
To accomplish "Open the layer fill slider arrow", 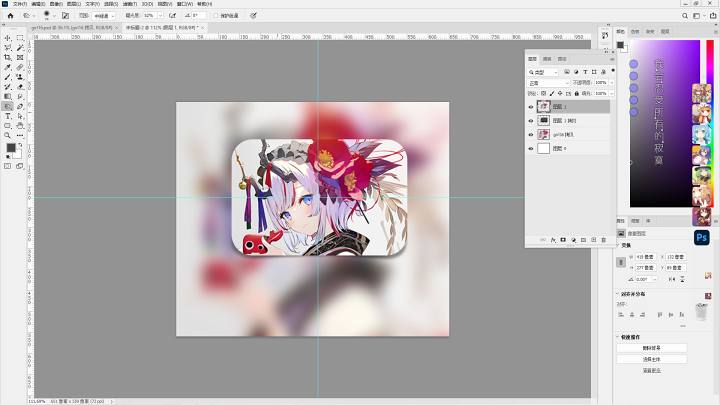I will point(612,93).
